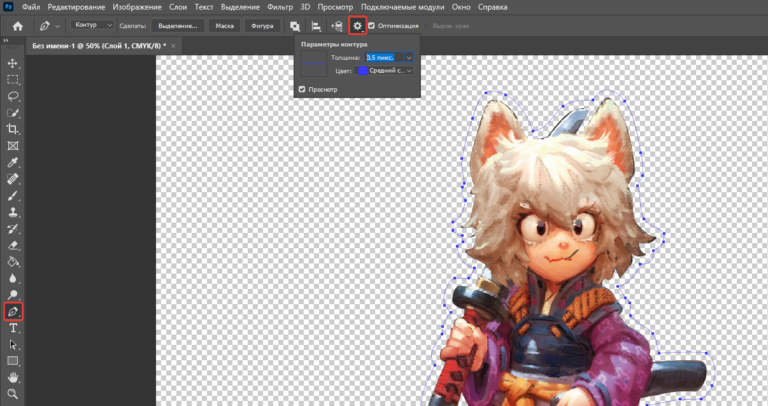
Task: Select the Horizontal Type tool
Action: [x=13, y=328]
